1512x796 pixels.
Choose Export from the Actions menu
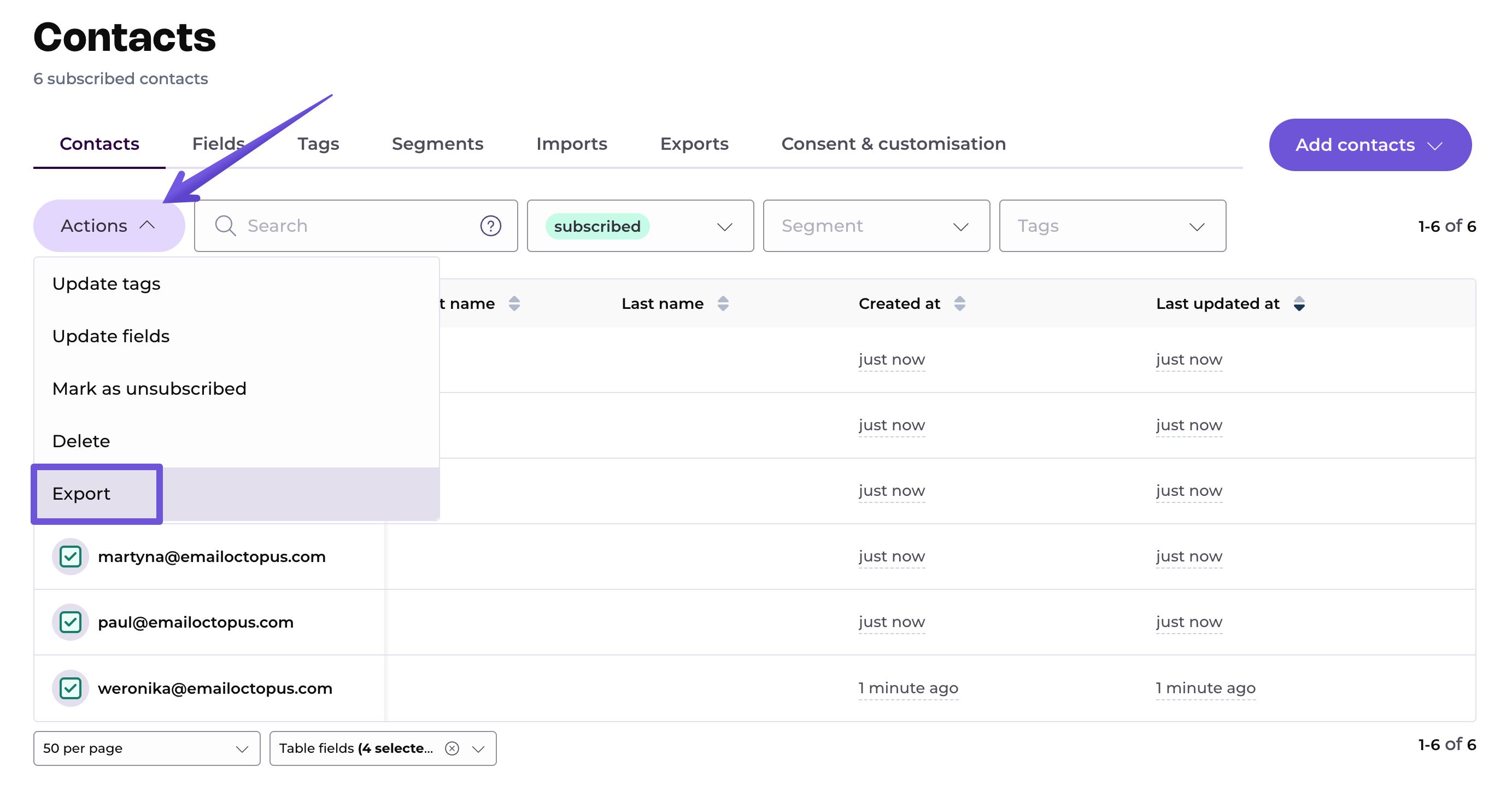81,494
